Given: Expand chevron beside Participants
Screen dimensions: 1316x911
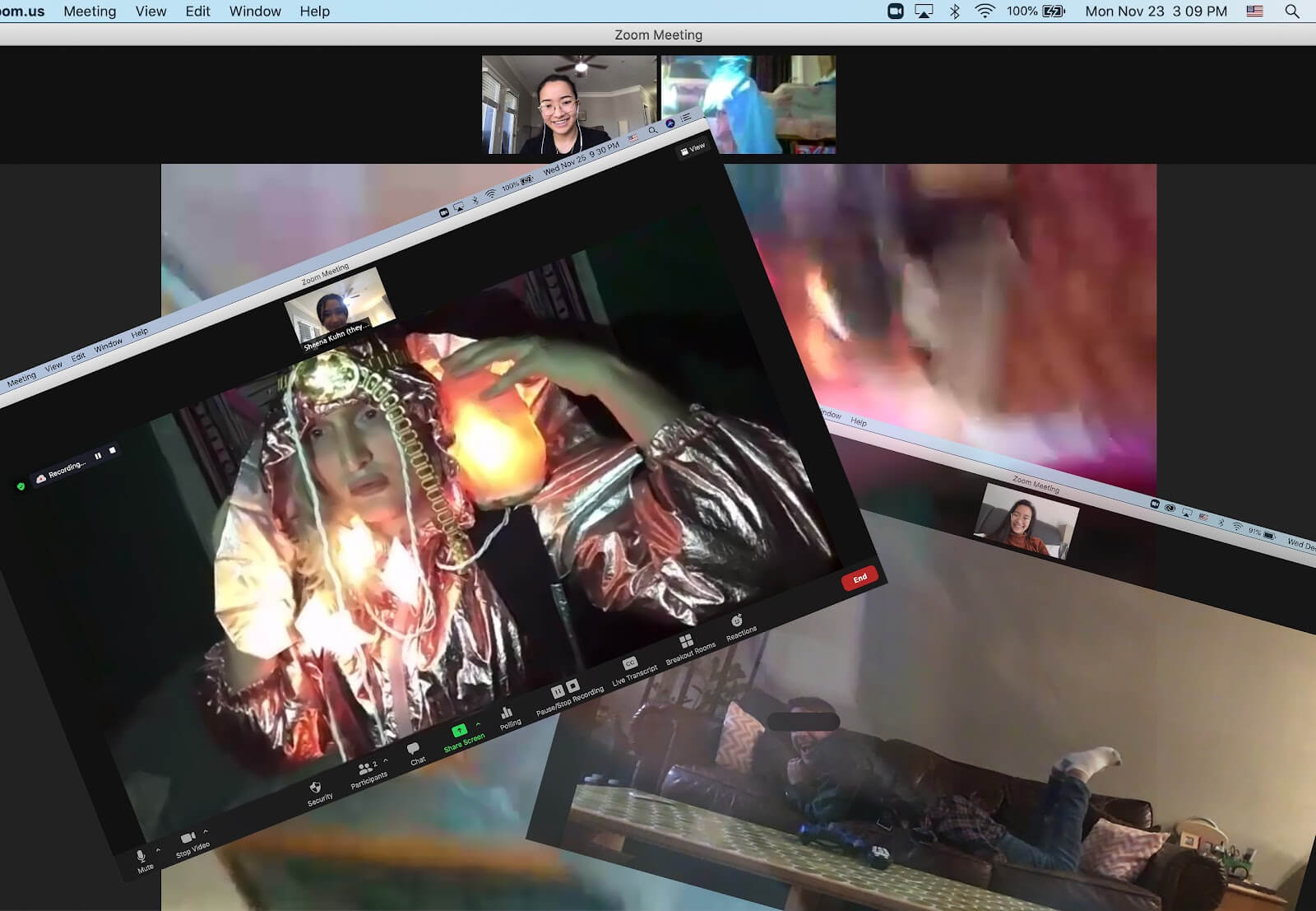Looking at the screenshot, I should (x=385, y=761).
